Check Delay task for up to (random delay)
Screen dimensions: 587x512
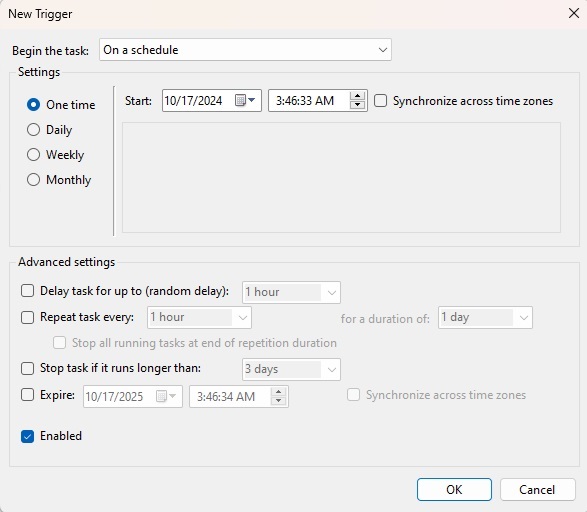click(x=27, y=291)
